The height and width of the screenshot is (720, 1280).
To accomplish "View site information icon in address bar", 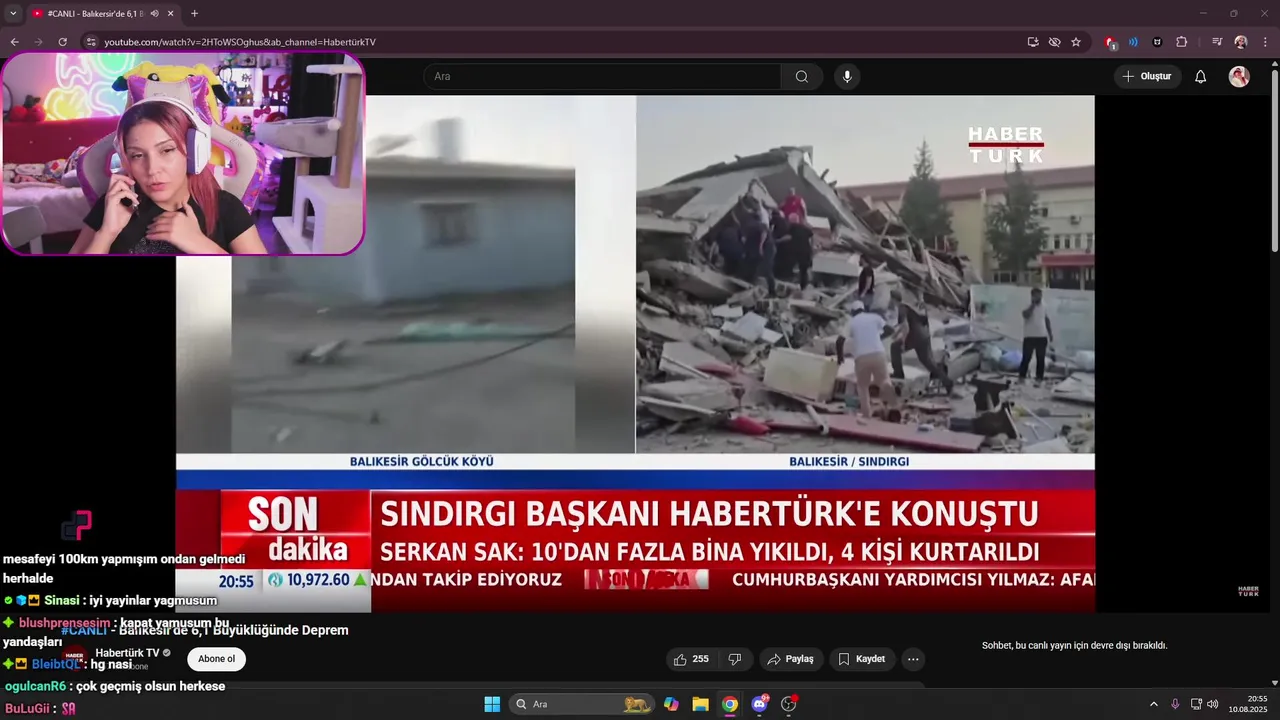I will point(91,42).
